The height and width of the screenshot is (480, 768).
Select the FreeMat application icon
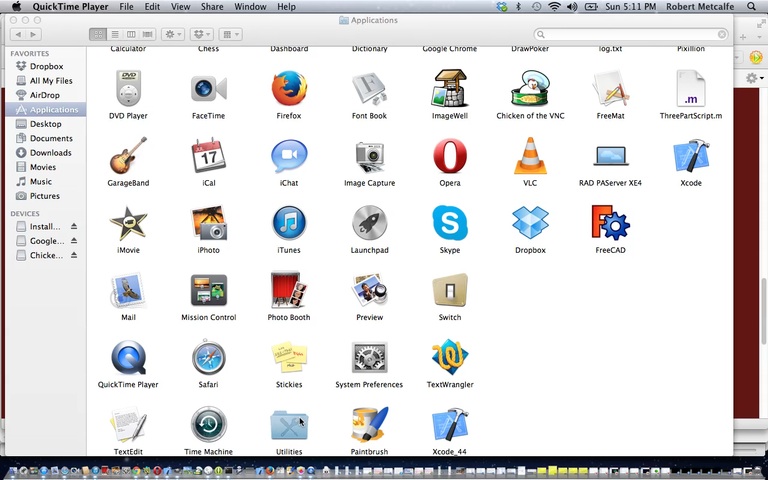point(610,89)
